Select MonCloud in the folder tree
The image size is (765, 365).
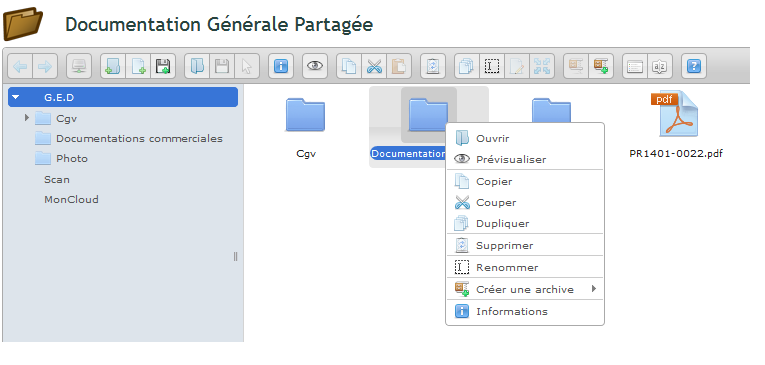point(71,200)
